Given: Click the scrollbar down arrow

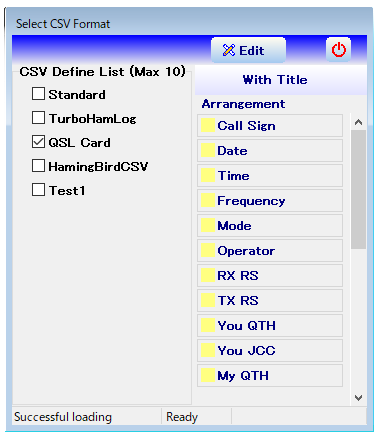Looking at the screenshot, I should [359, 398].
